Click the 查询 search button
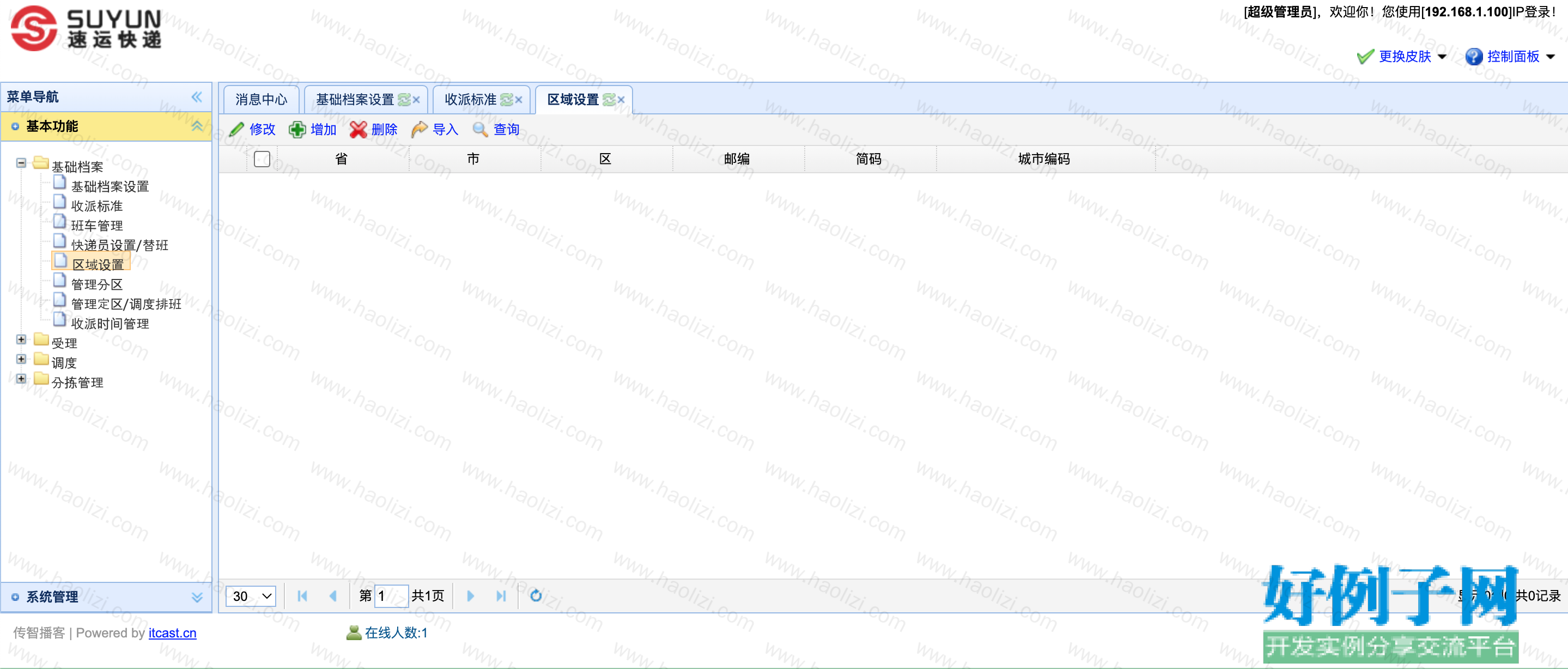 [x=496, y=130]
